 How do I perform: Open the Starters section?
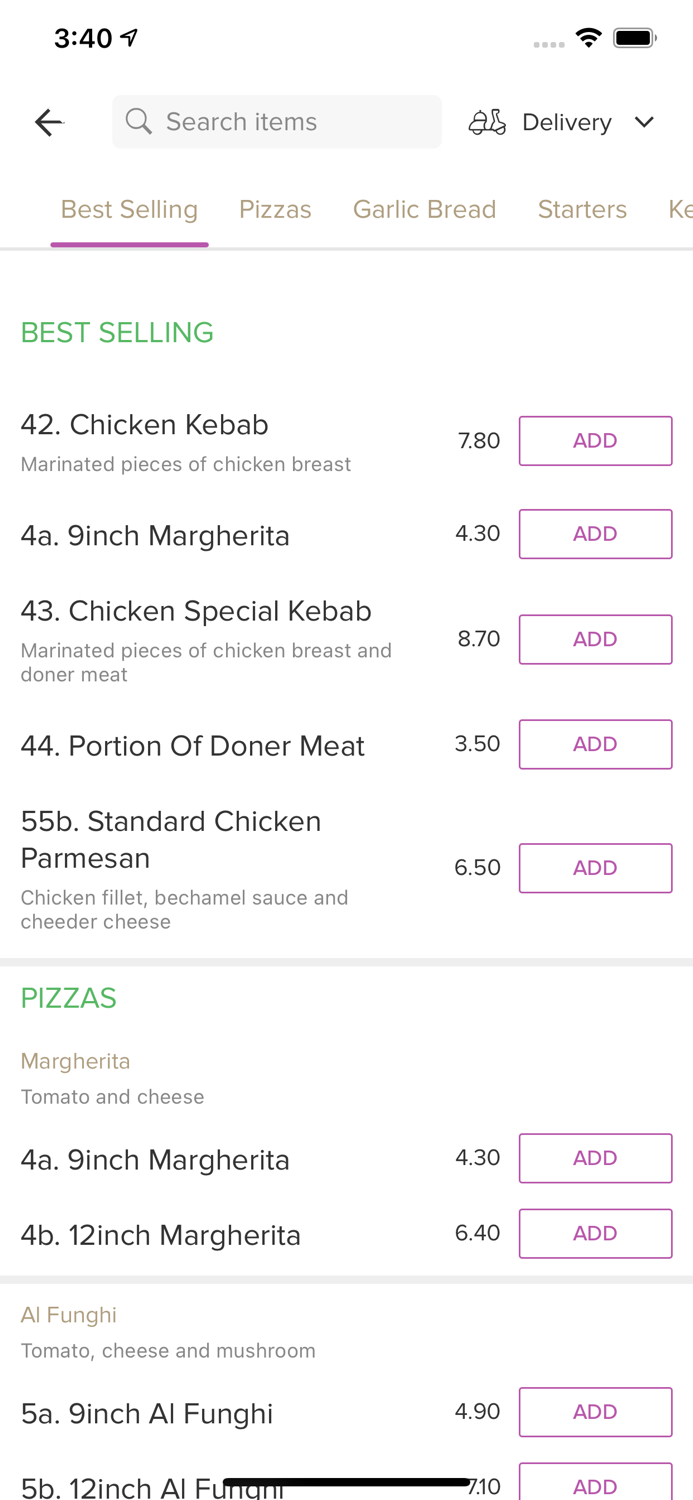point(583,209)
